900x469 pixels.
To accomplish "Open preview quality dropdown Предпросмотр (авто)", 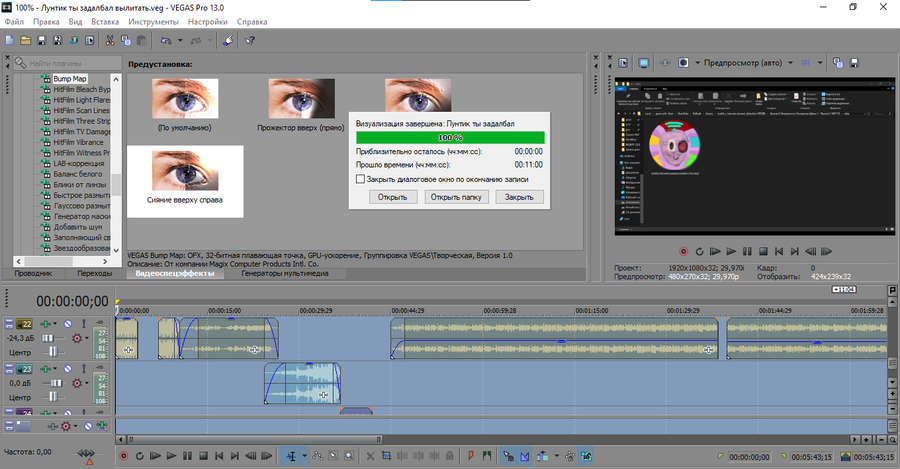I will (790, 63).
